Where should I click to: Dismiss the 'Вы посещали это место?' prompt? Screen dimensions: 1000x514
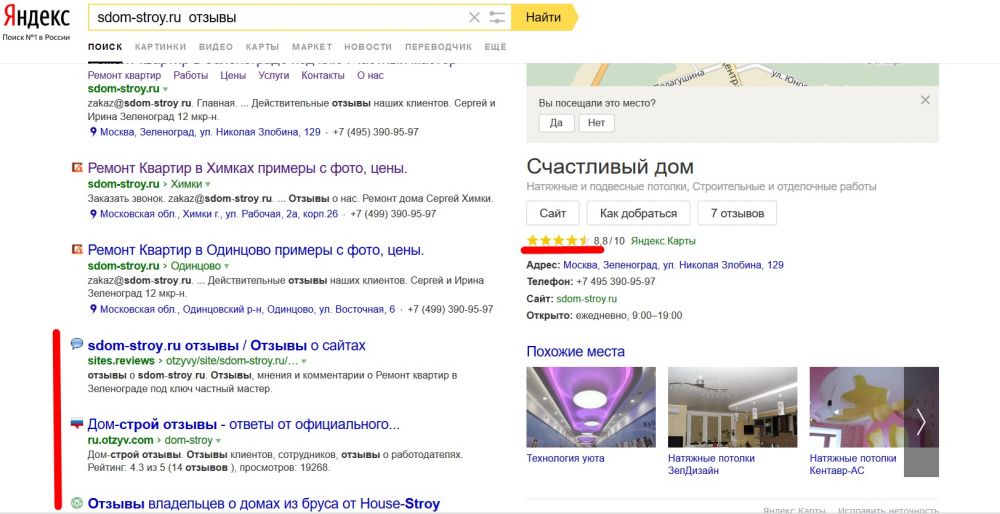(925, 100)
